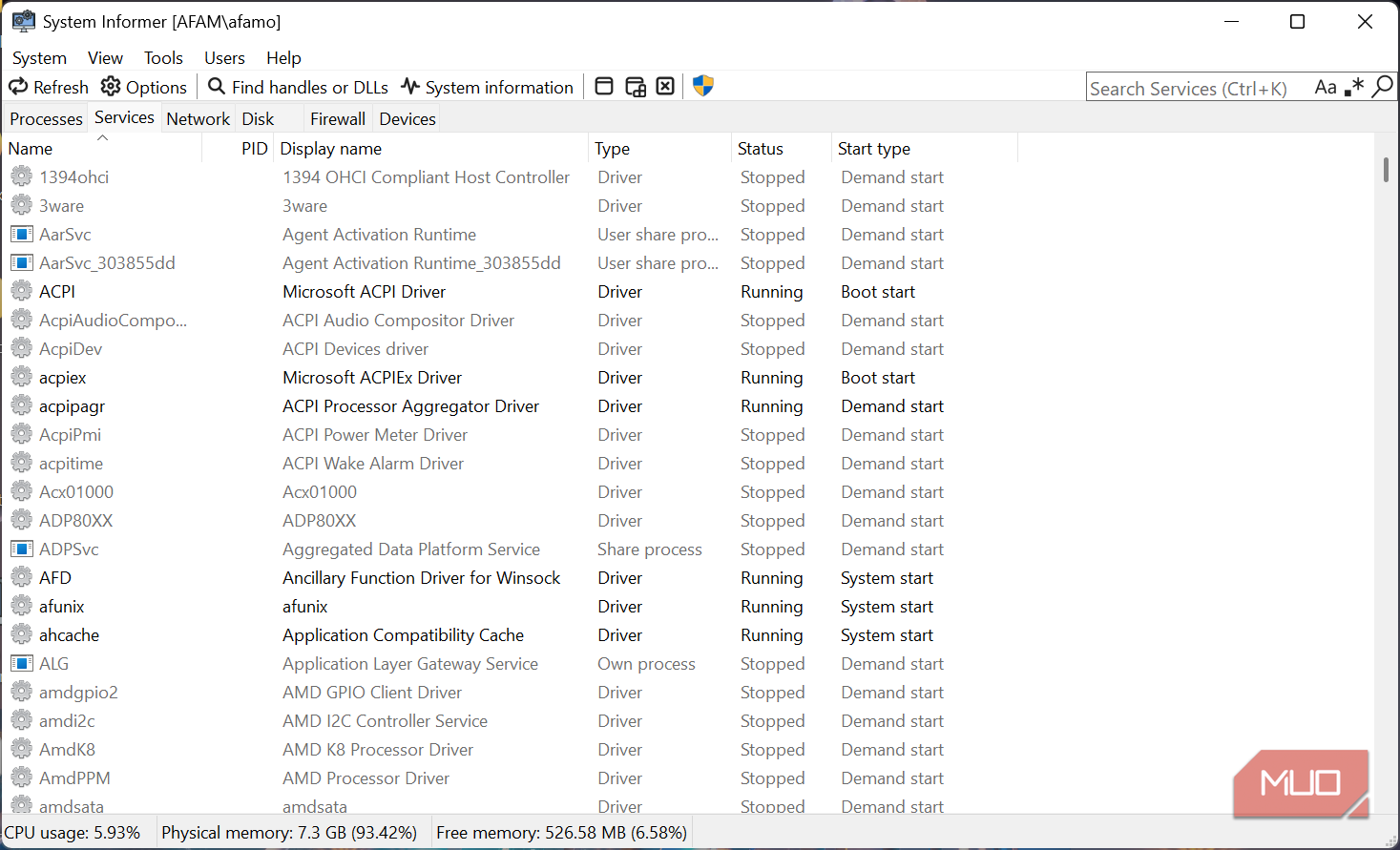Switch to the Disk tab
This screenshot has height=850, width=1400.
[258, 119]
